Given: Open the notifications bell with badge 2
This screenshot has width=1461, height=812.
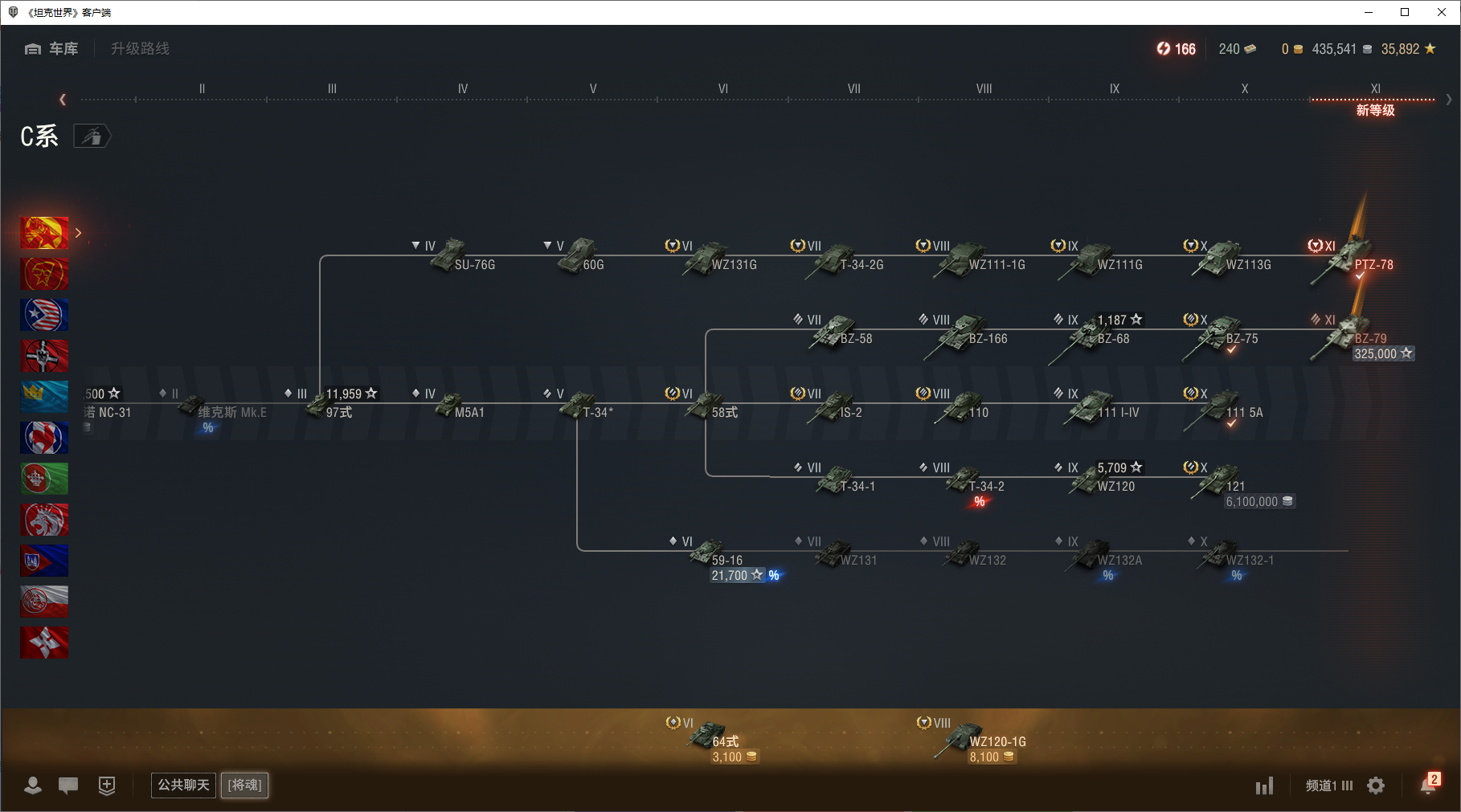Looking at the screenshot, I should tap(1430, 784).
